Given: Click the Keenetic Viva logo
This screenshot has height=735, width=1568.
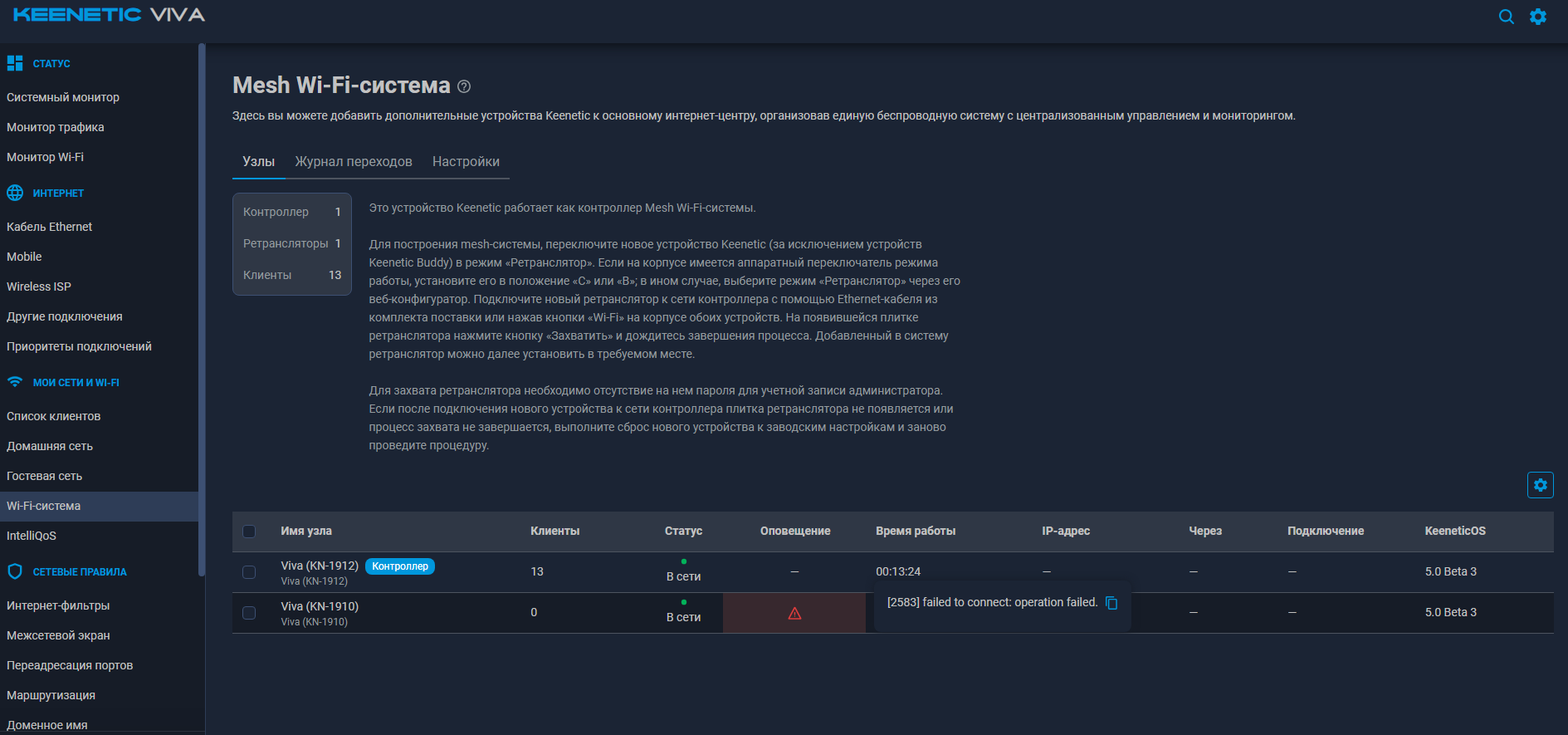Looking at the screenshot, I should pos(109,15).
